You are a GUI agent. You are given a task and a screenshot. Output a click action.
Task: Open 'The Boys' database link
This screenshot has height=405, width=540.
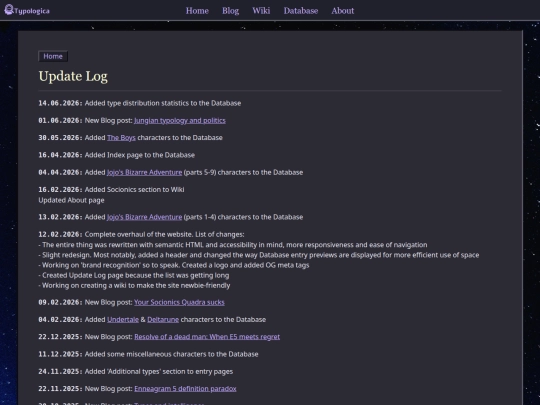[121, 138]
